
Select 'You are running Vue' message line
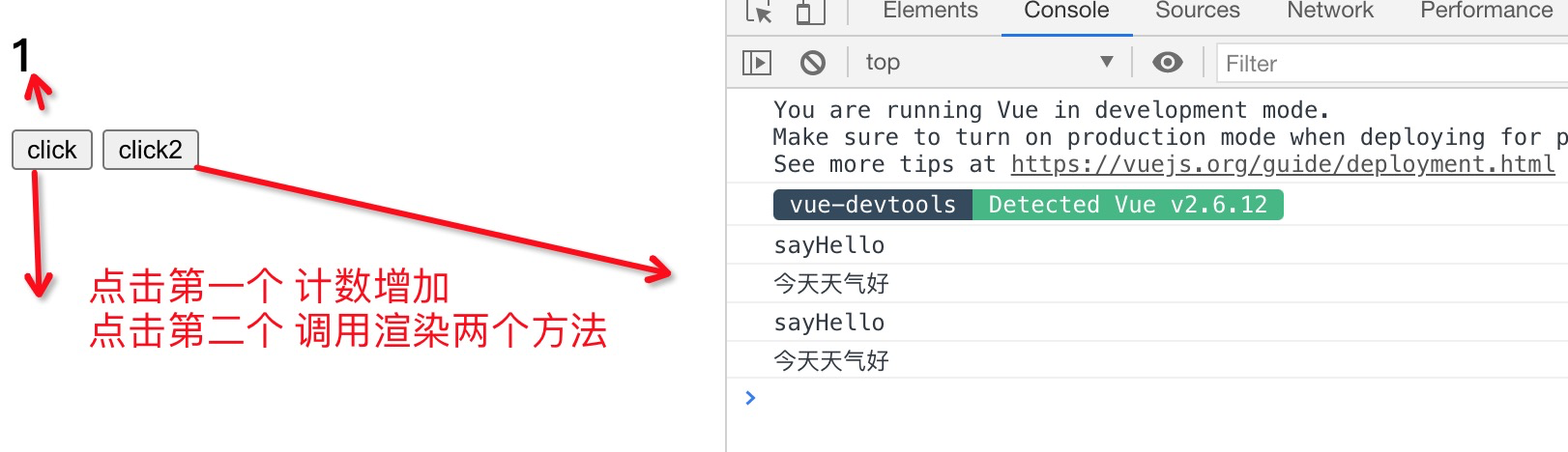pos(1052,110)
